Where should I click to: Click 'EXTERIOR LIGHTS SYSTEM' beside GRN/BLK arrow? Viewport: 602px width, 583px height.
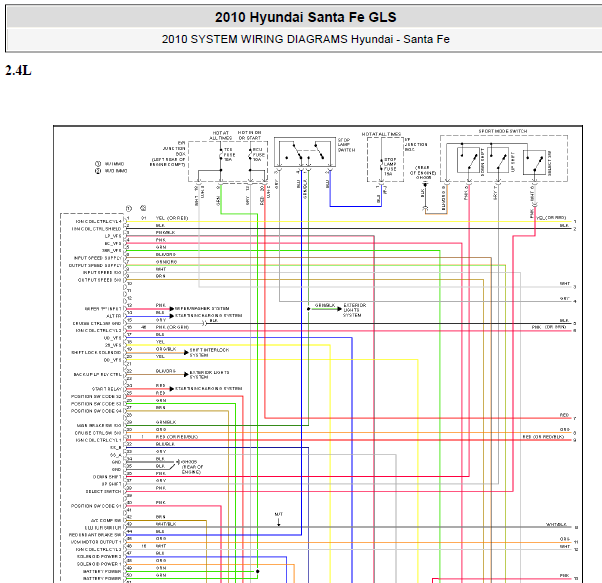pos(354,310)
